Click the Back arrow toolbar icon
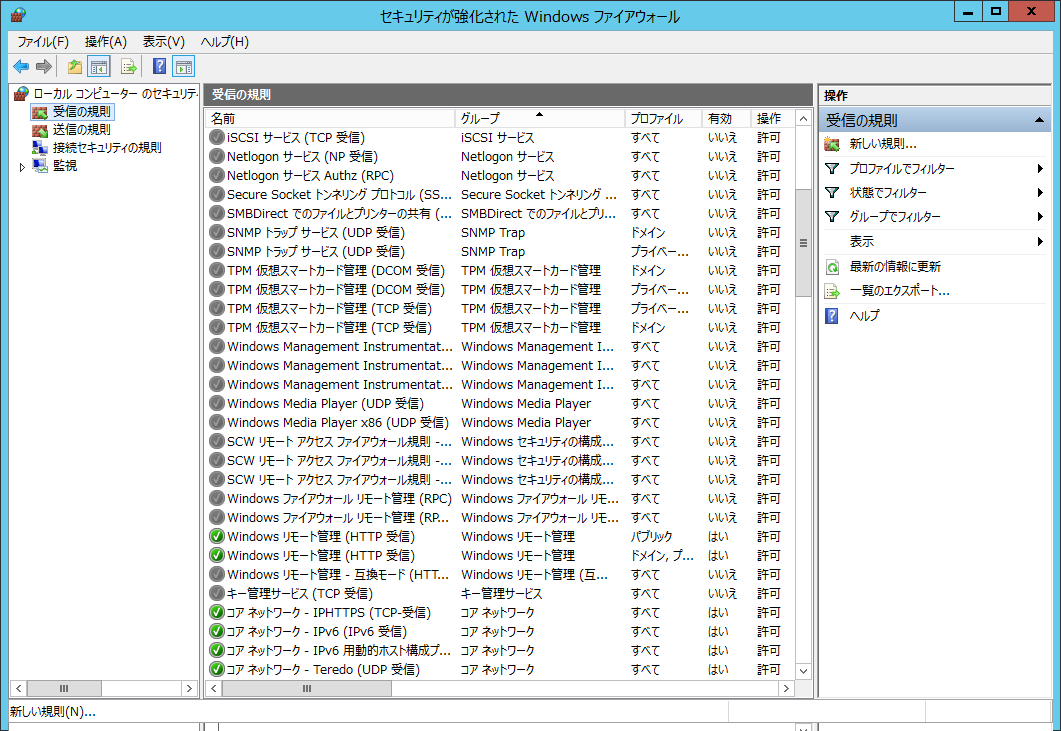 (x=21, y=67)
